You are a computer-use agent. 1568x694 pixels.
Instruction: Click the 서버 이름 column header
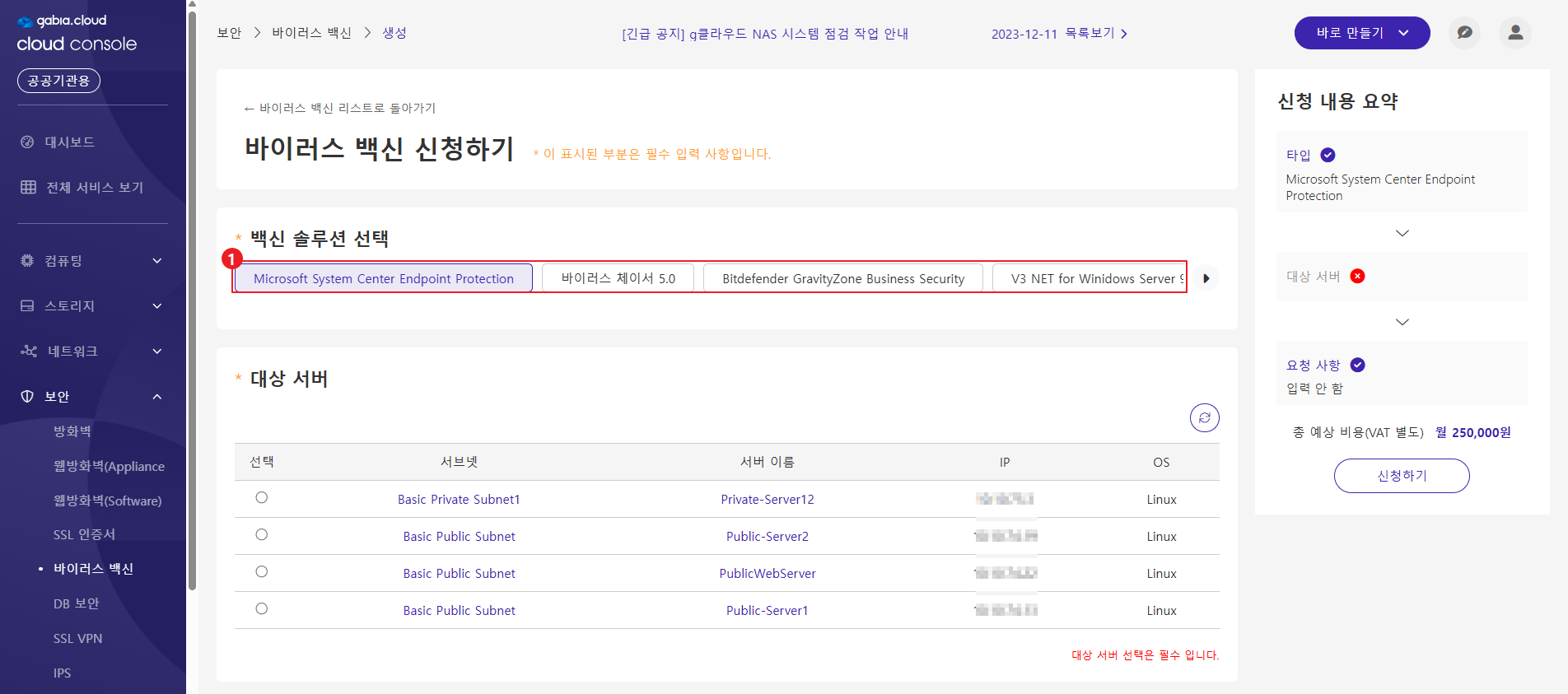tap(768, 462)
